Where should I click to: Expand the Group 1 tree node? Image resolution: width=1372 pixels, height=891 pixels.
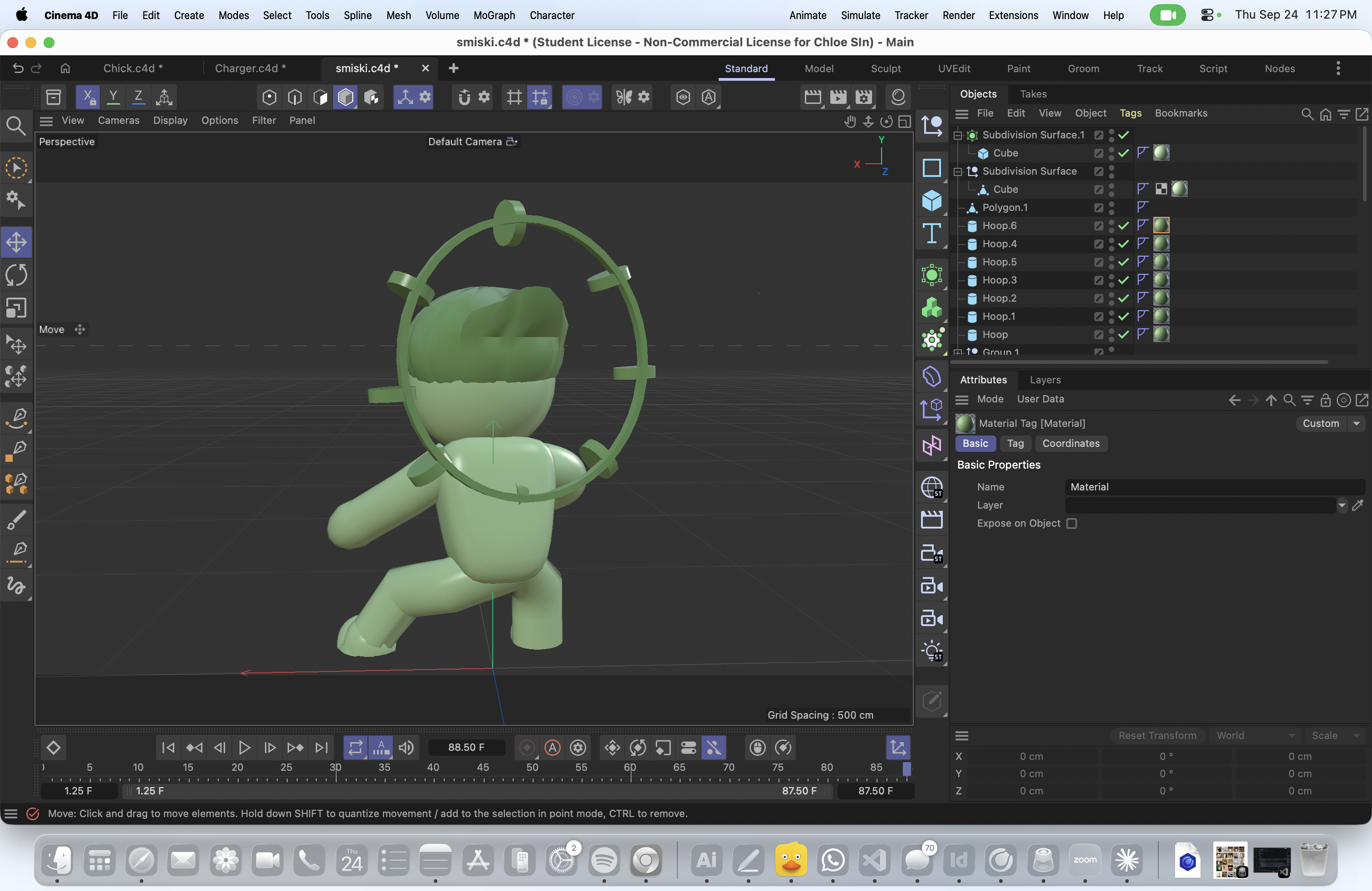957,352
